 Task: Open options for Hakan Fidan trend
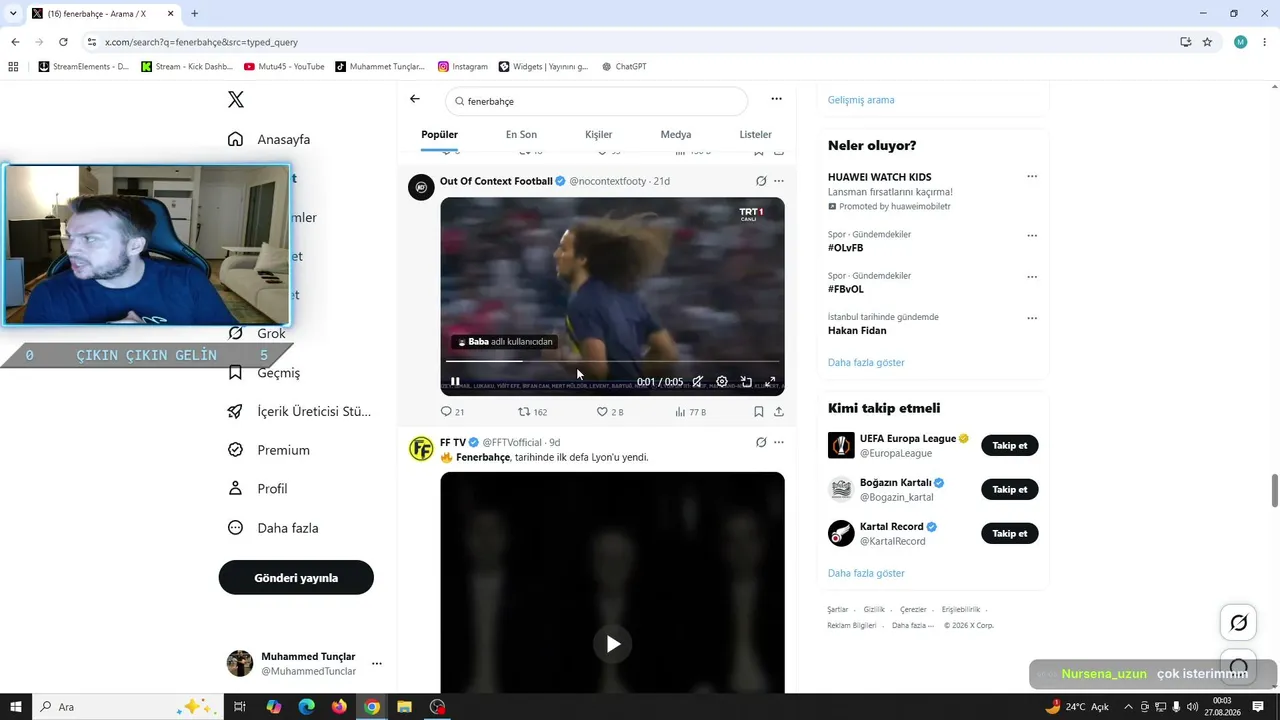(1032, 319)
